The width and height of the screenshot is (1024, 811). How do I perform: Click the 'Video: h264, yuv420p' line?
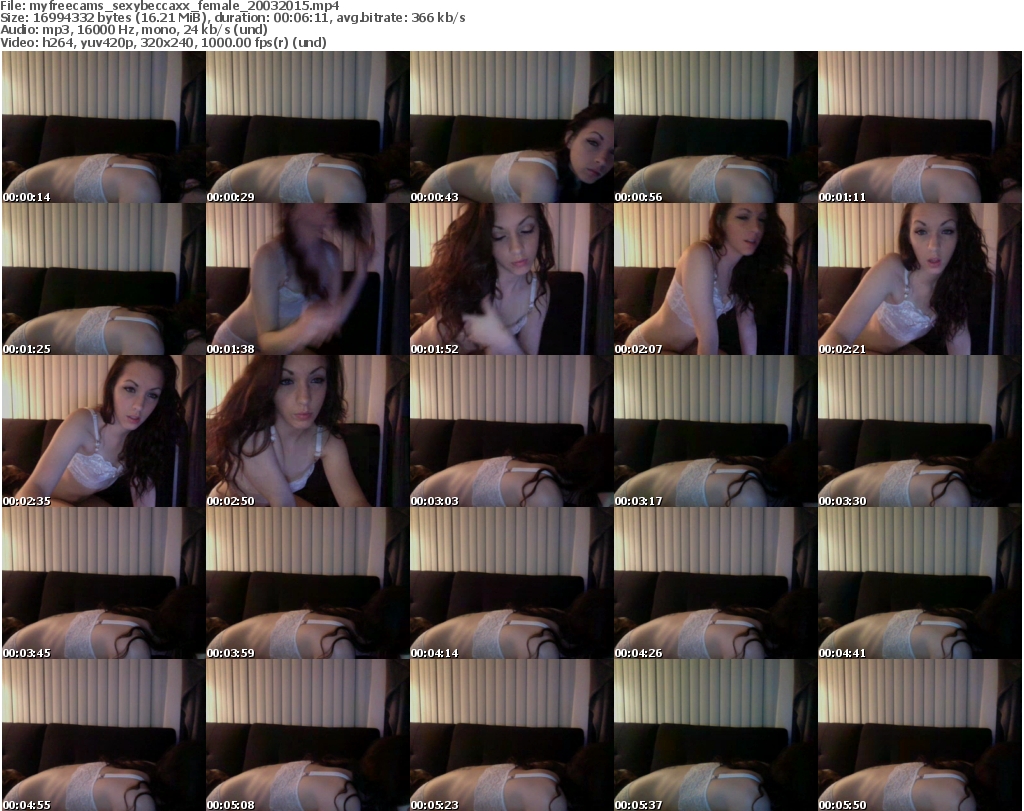pyautogui.click(x=163, y=42)
